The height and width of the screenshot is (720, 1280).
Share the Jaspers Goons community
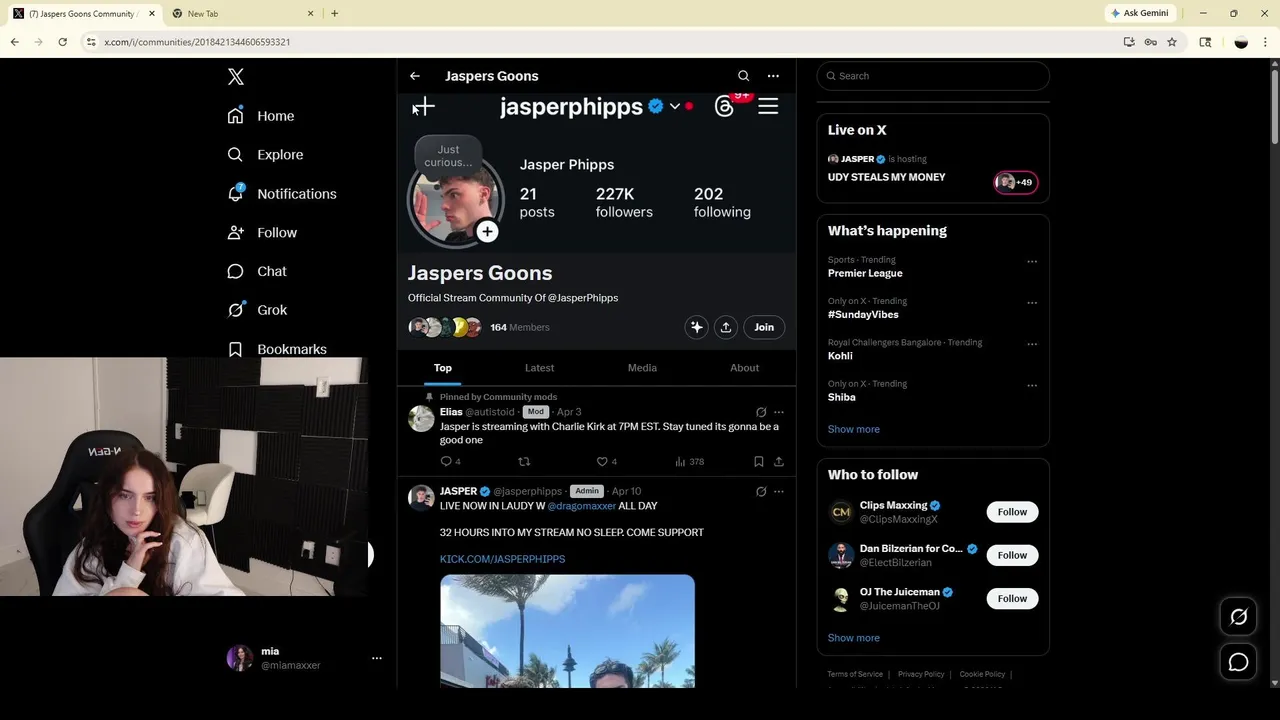(726, 327)
